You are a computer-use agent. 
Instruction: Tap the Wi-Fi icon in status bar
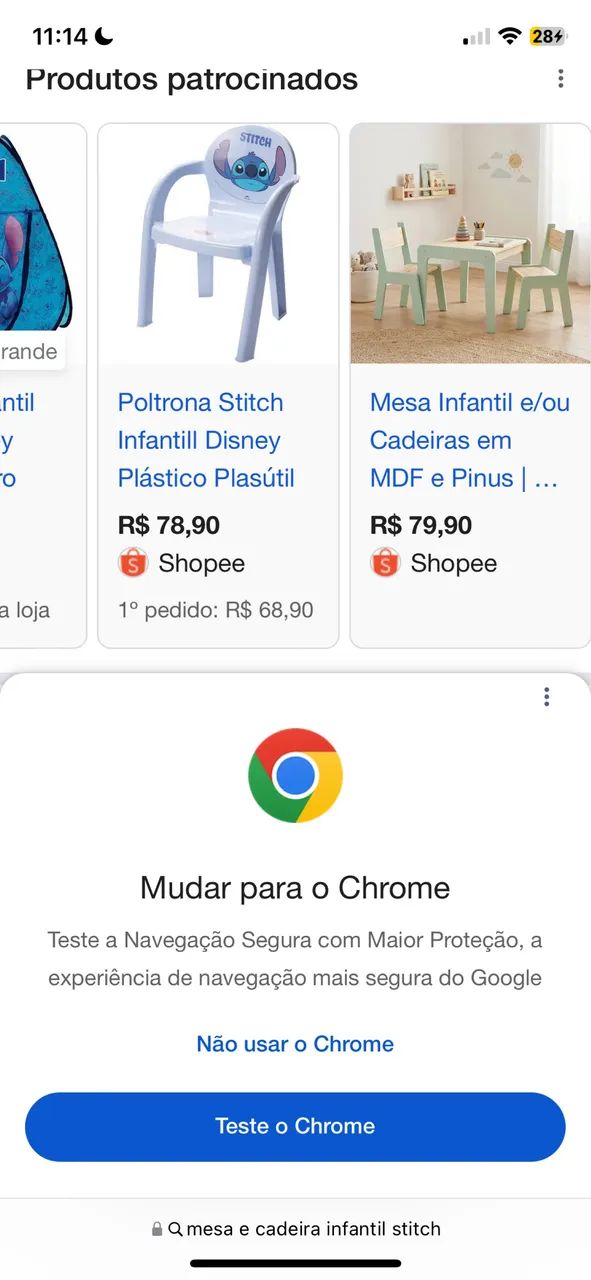[x=510, y=37]
